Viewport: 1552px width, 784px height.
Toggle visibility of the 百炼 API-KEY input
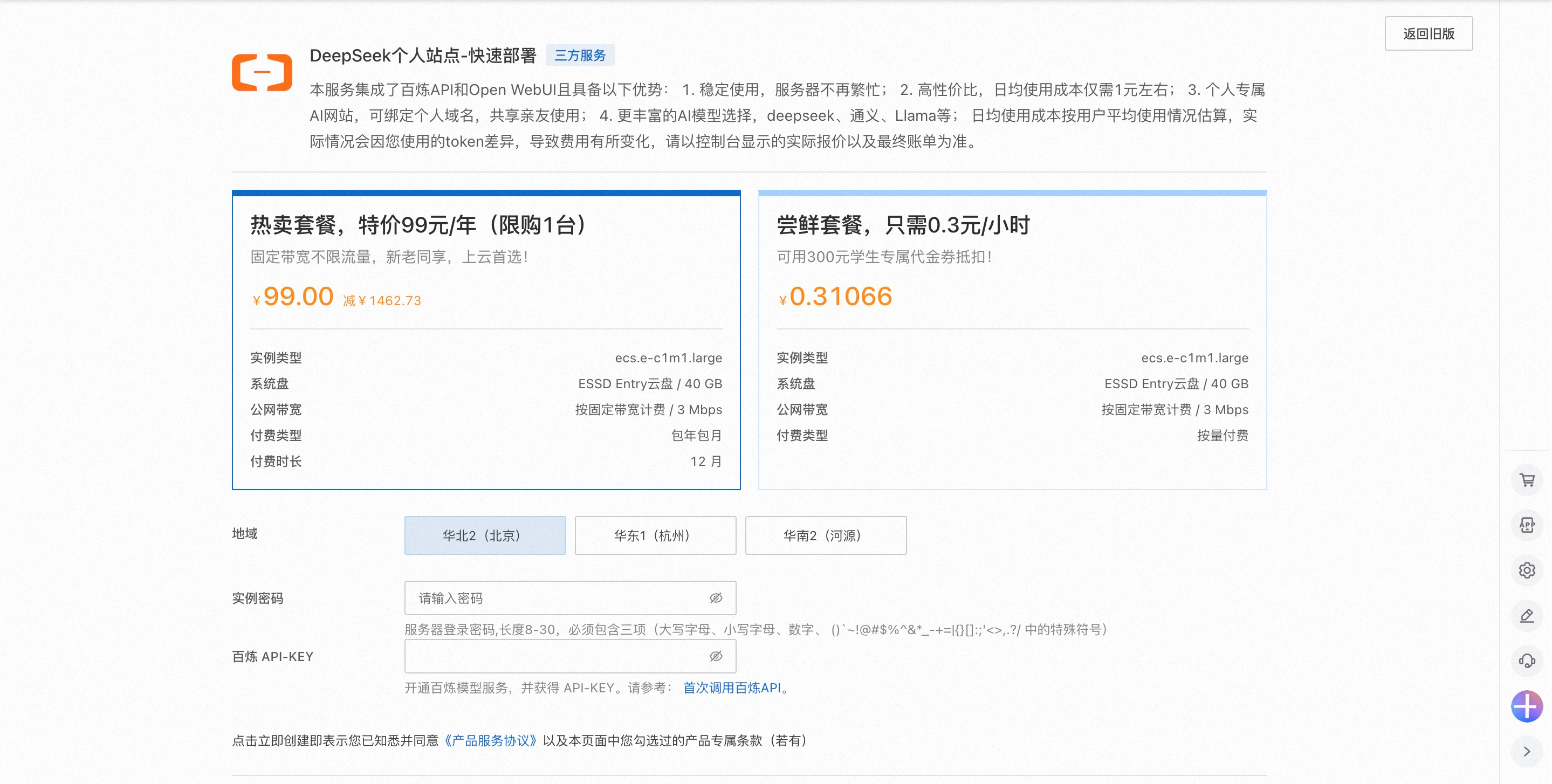[716, 656]
